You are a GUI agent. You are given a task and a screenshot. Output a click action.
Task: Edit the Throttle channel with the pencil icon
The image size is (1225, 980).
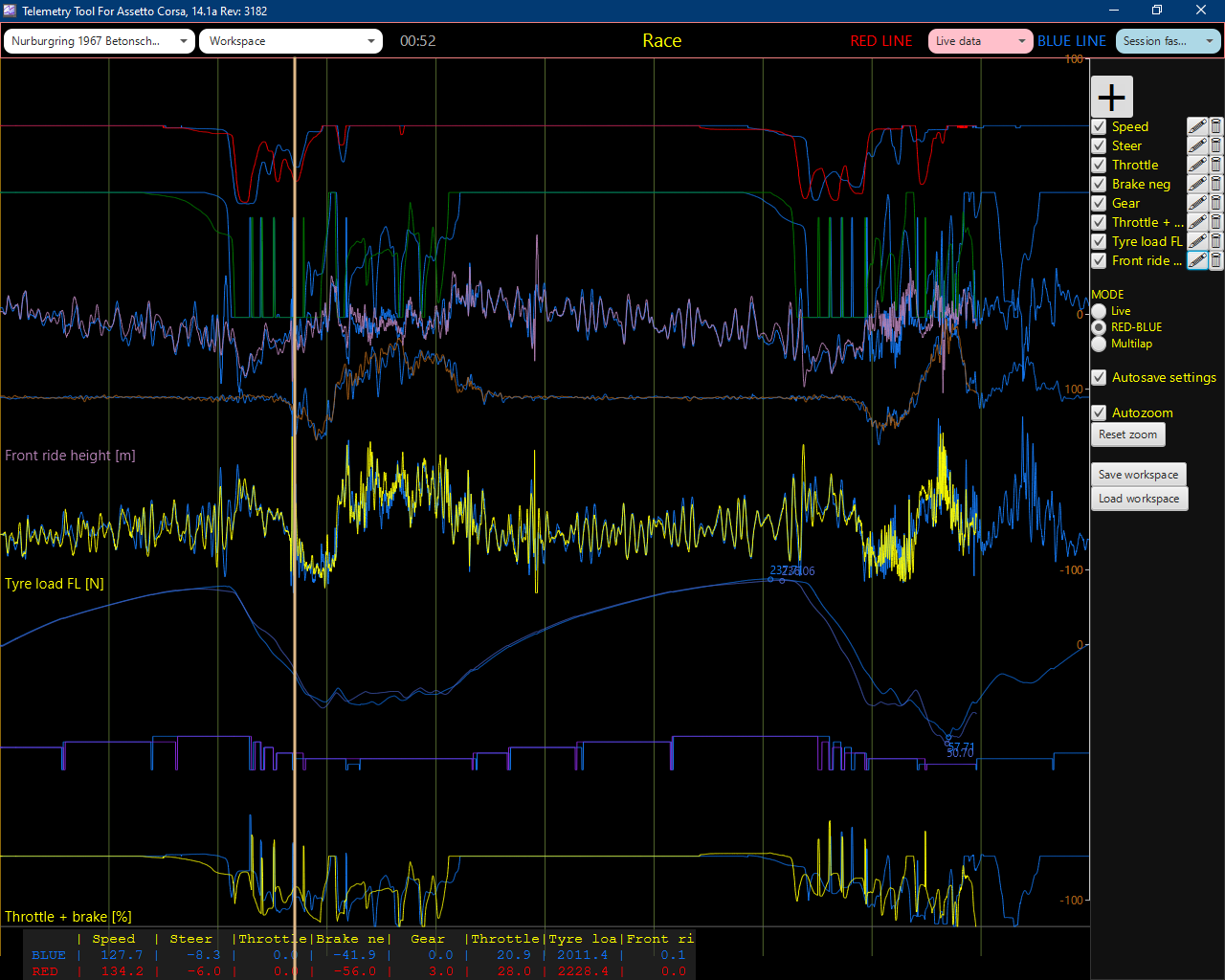coord(1197,165)
